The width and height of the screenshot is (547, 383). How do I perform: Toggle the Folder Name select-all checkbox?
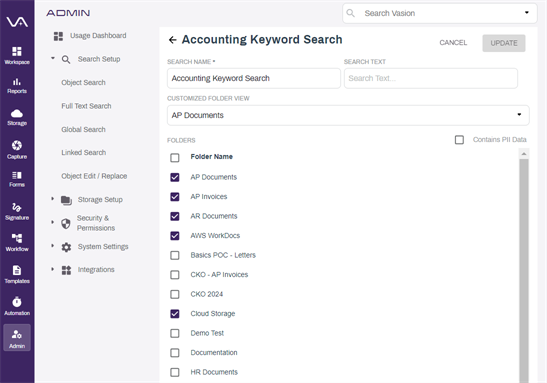coord(175,158)
